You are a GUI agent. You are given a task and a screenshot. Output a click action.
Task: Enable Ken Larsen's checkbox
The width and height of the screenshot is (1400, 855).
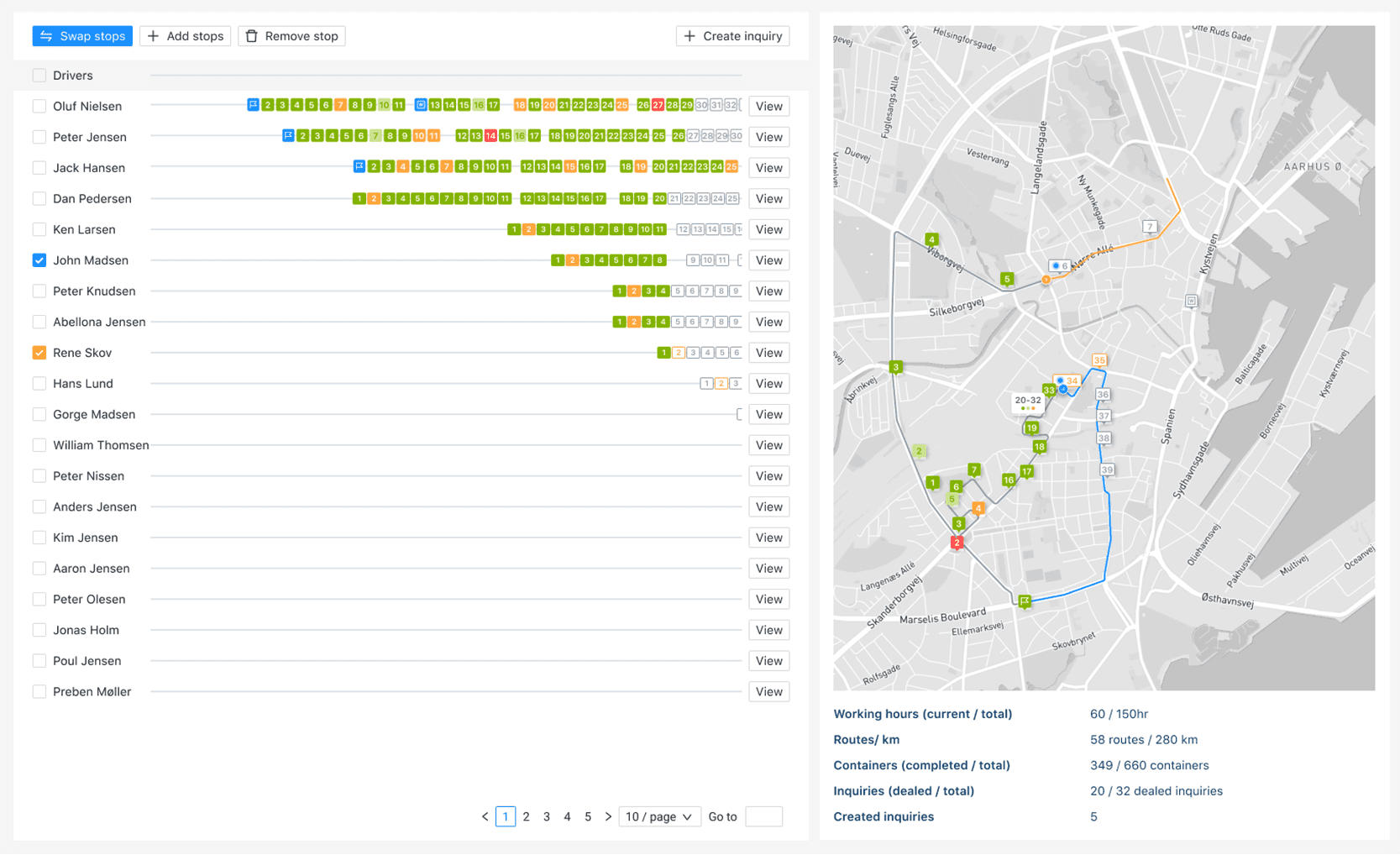[39, 229]
